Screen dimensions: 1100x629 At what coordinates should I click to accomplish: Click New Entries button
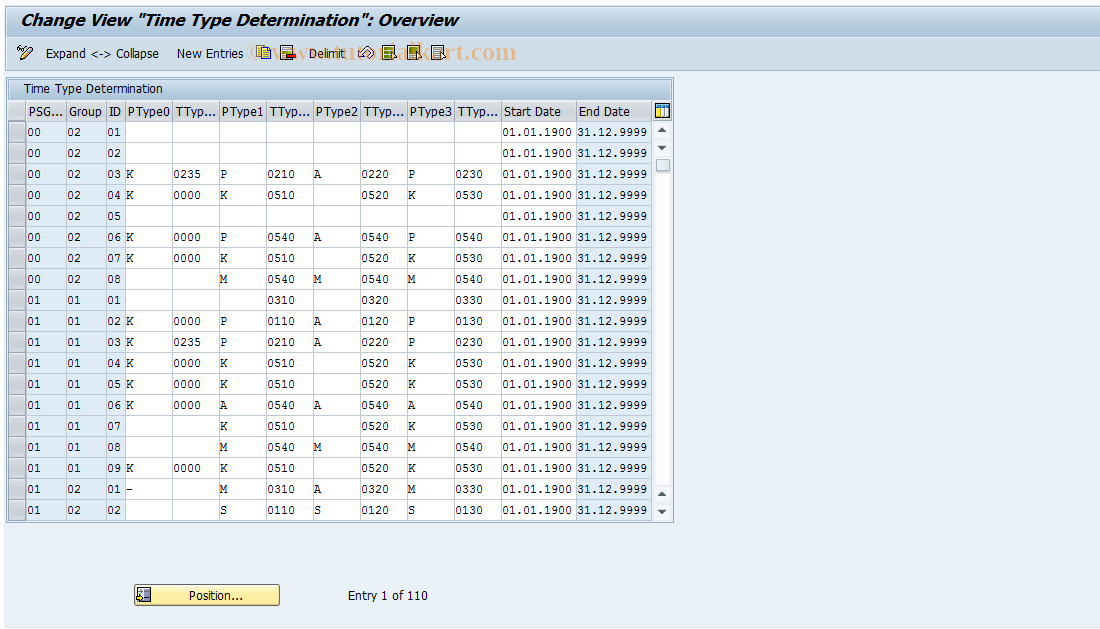[210, 53]
